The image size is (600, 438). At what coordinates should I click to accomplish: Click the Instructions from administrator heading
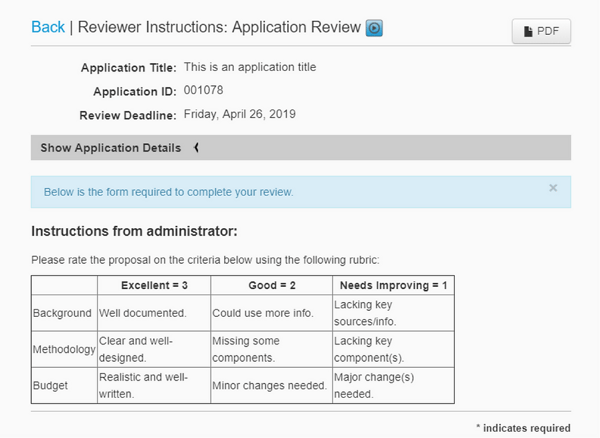click(x=134, y=231)
